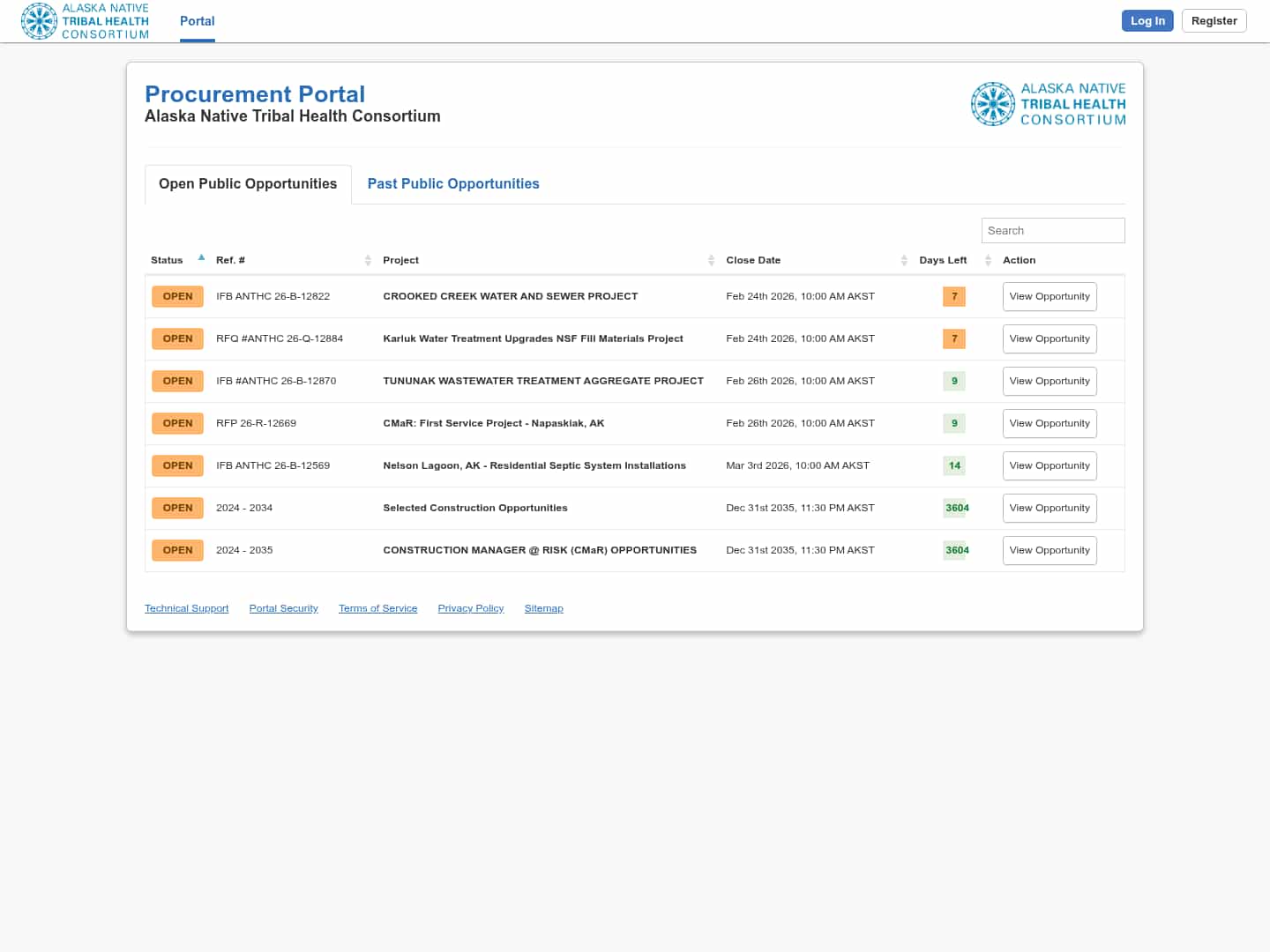Switch to Past Public Opportunities tab
This screenshot has height=952, width=1270.
(x=453, y=183)
